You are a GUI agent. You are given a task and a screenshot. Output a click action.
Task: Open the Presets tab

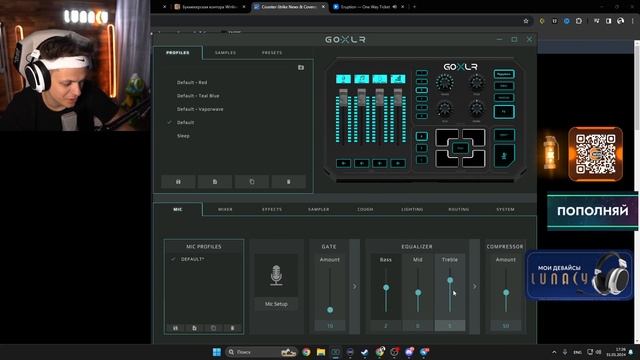click(272, 53)
